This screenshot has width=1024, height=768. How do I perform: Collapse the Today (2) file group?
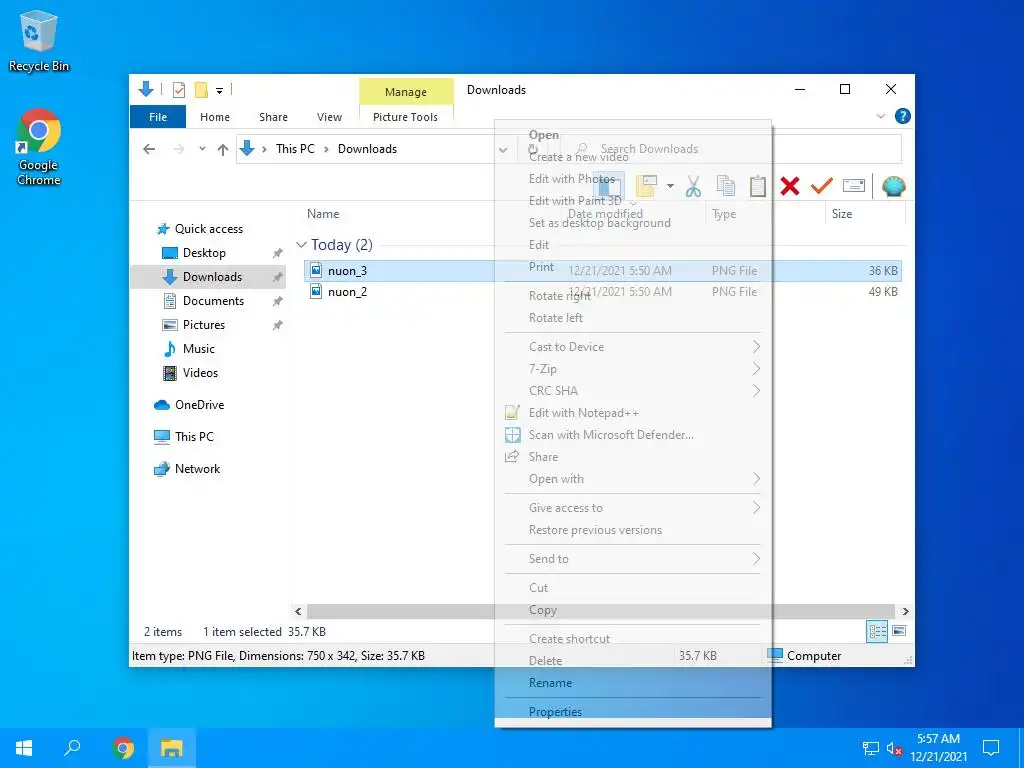click(x=301, y=245)
